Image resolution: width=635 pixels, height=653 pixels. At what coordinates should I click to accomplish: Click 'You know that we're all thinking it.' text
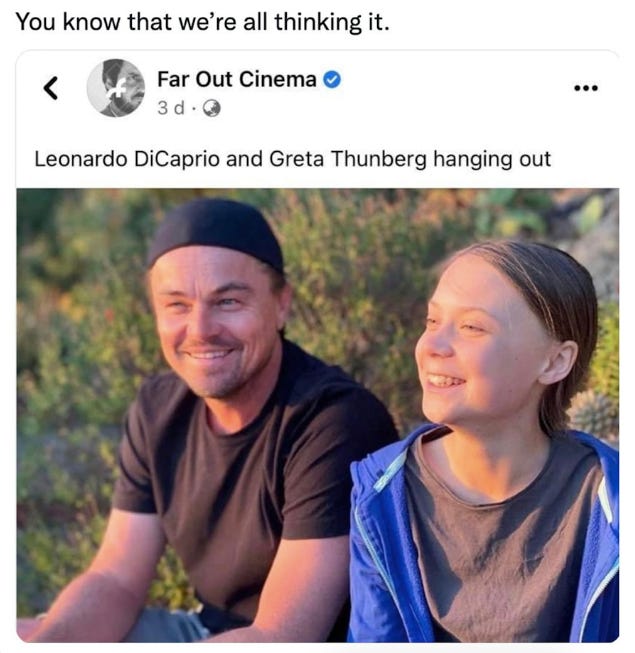(203, 22)
